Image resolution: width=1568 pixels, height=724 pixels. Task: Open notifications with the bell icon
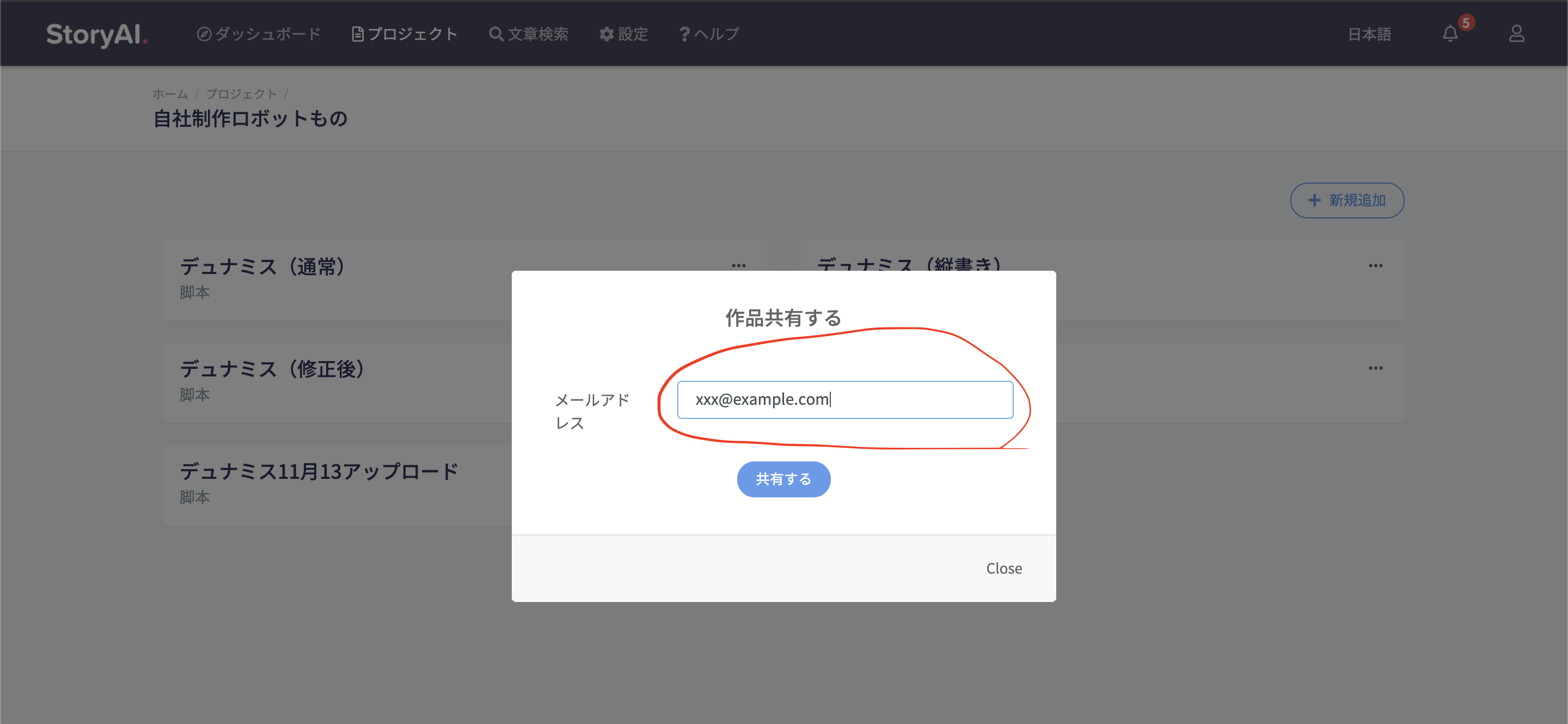tap(1450, 35)
